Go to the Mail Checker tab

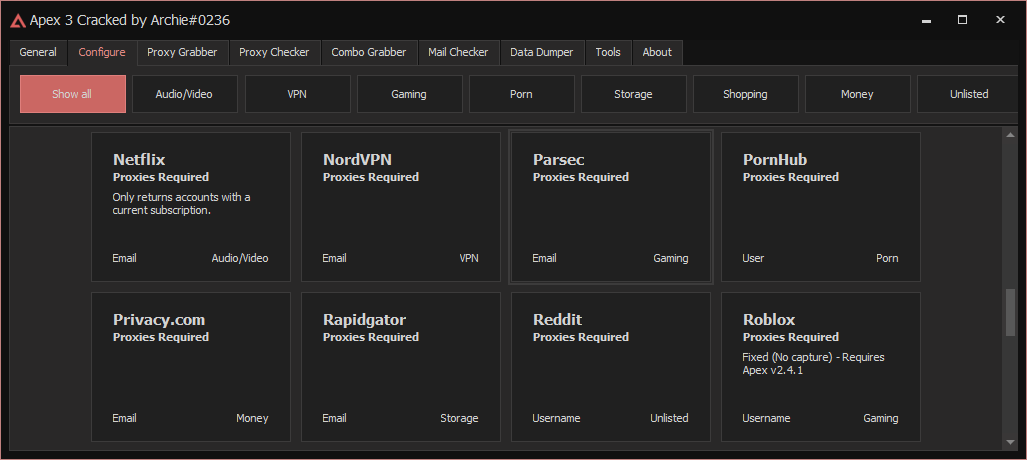point(458,52)
